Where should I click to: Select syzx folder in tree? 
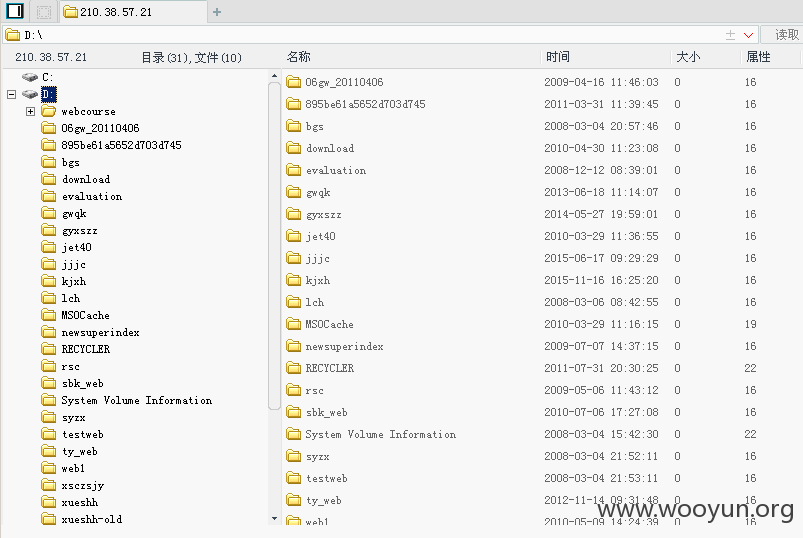pyautogui.click(x=73, y=418)
